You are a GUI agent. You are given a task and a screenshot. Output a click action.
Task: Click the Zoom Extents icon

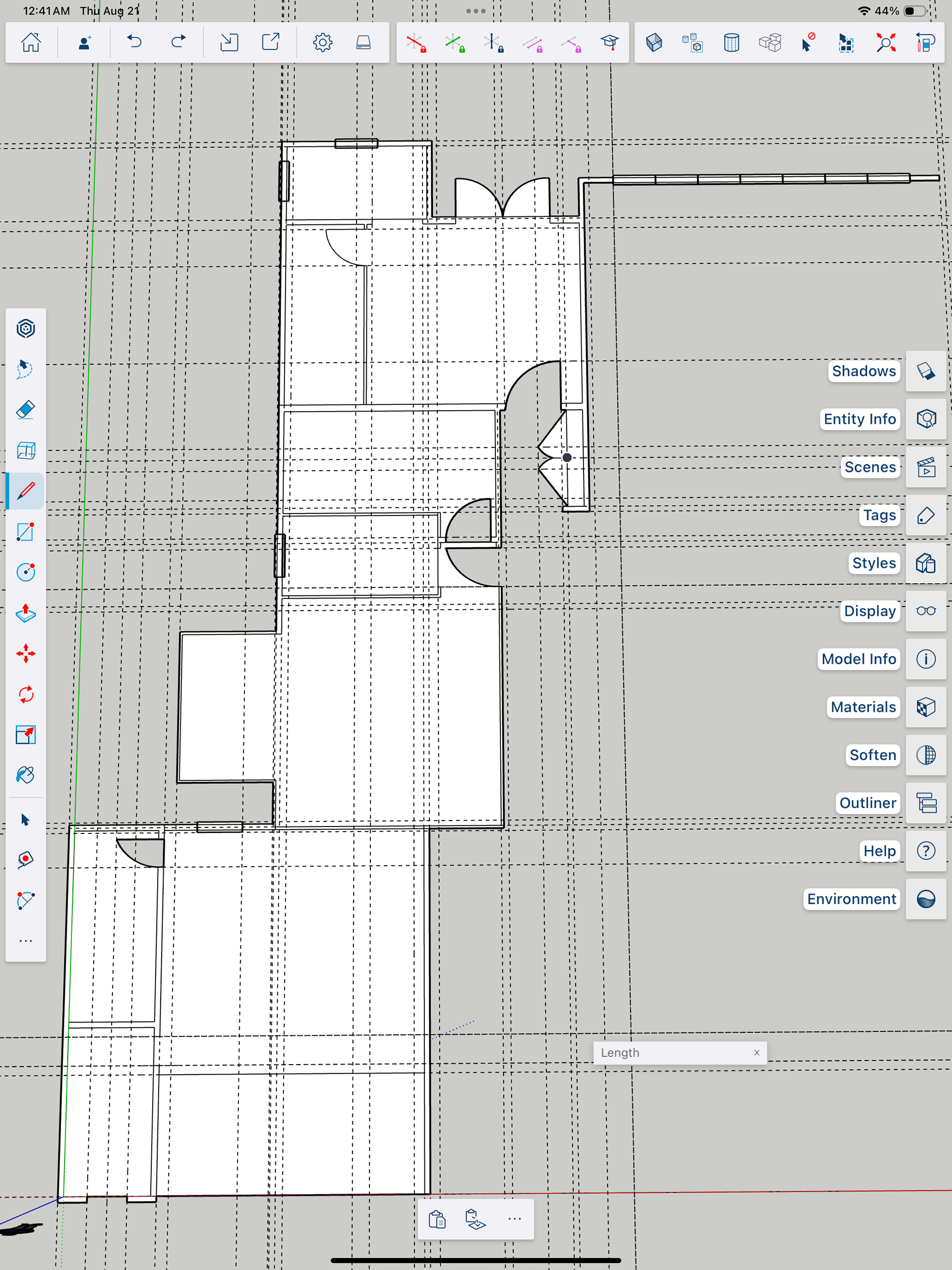click(x=886, y=43)
